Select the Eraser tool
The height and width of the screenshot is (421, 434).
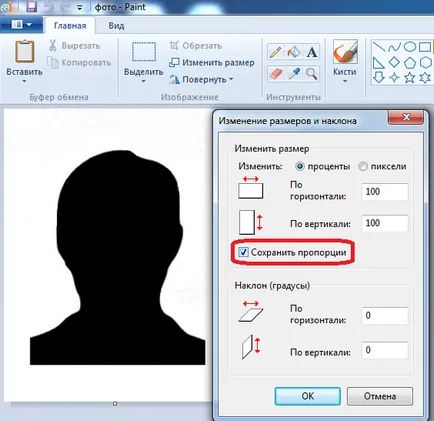coord(276,74)
